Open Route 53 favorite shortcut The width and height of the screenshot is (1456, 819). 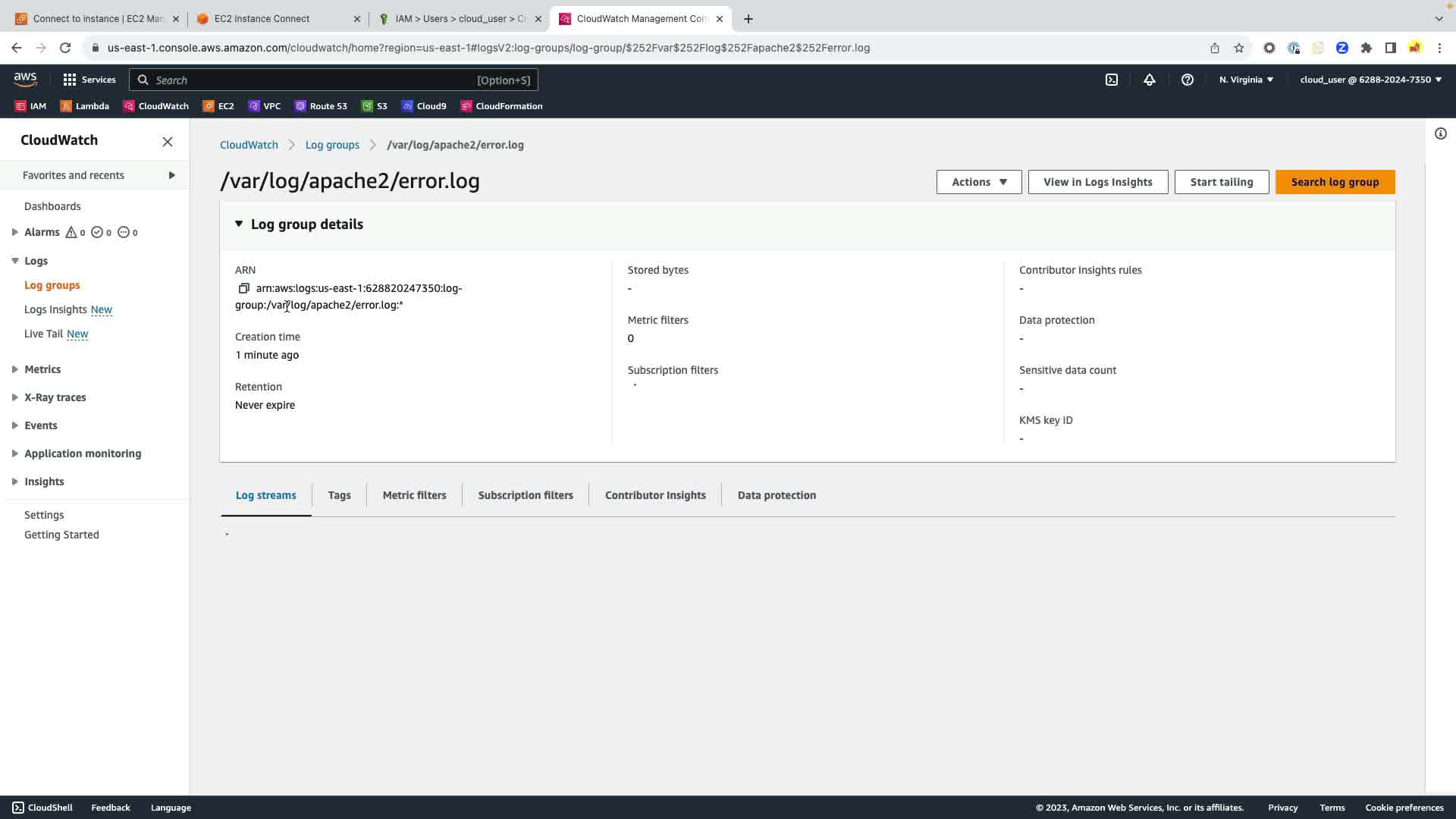(x=321, y=106)
